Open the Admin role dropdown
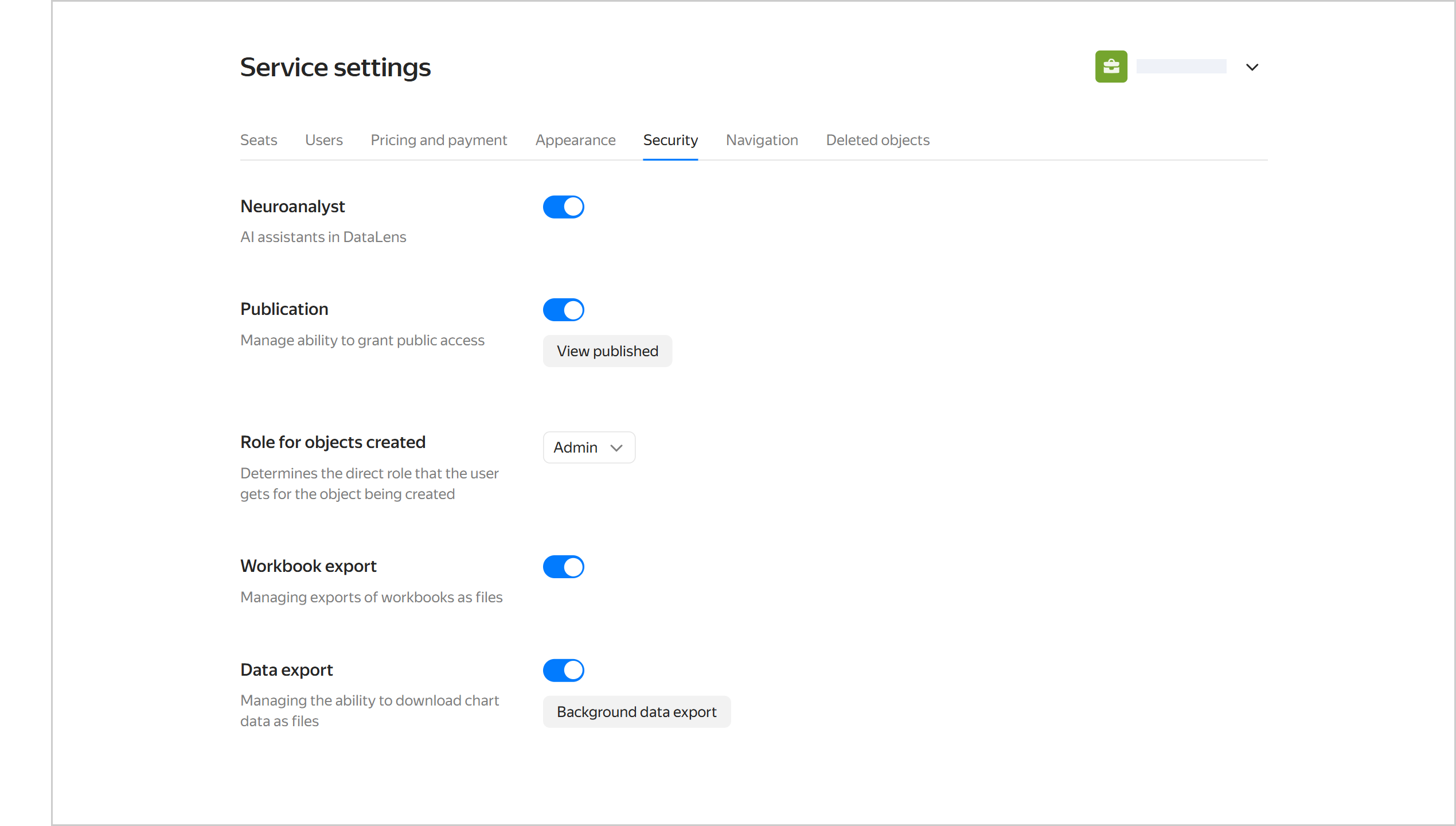Image resolution: width=1456 pixels, height=826 pixels. click(x=589, y=447)
